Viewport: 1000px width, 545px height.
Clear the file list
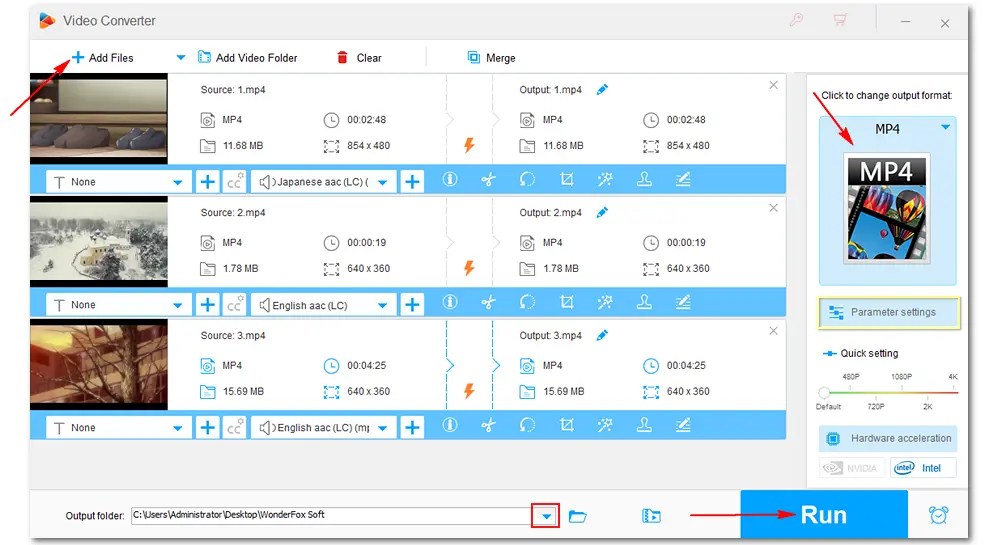click(x=359, y=58)
